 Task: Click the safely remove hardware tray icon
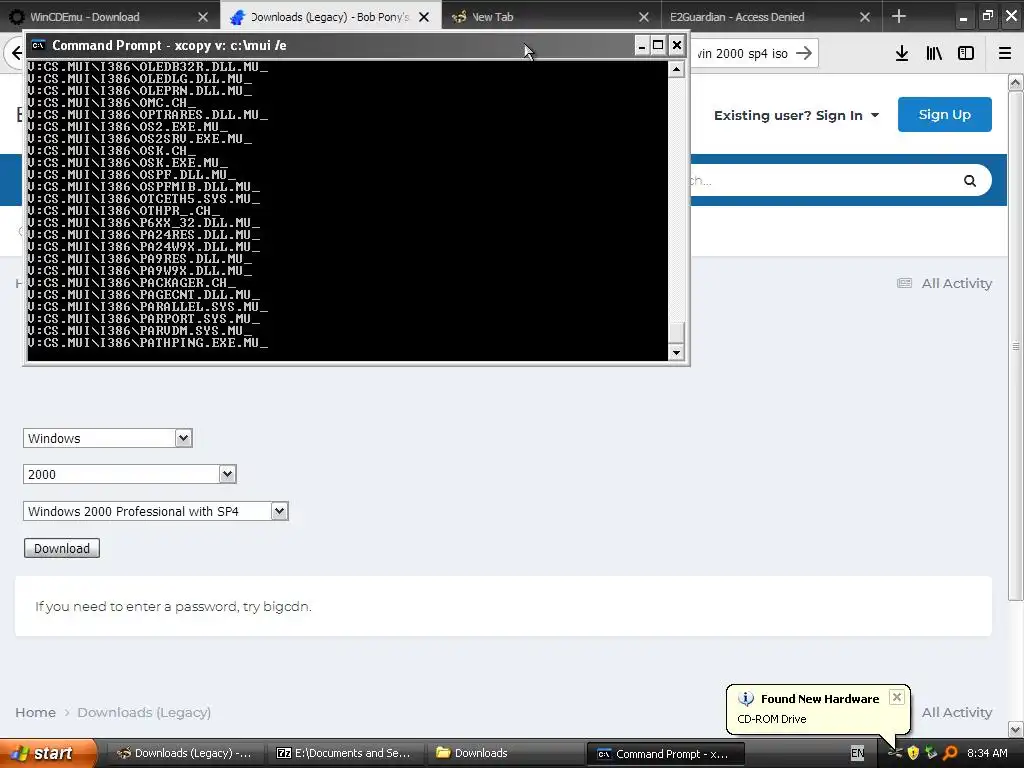coord(931,753)
